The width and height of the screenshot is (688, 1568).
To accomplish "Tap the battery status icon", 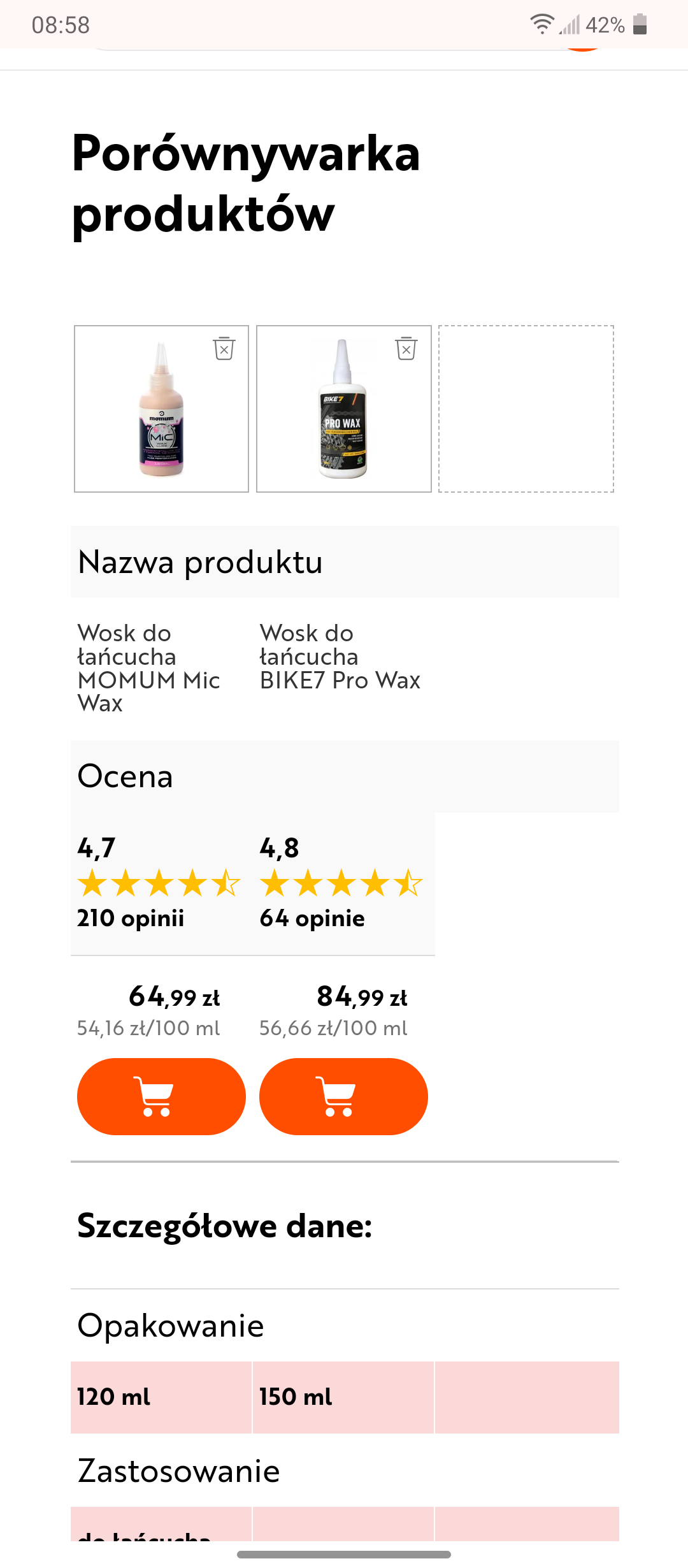I will pyautogui.click(x=640, y=24).
